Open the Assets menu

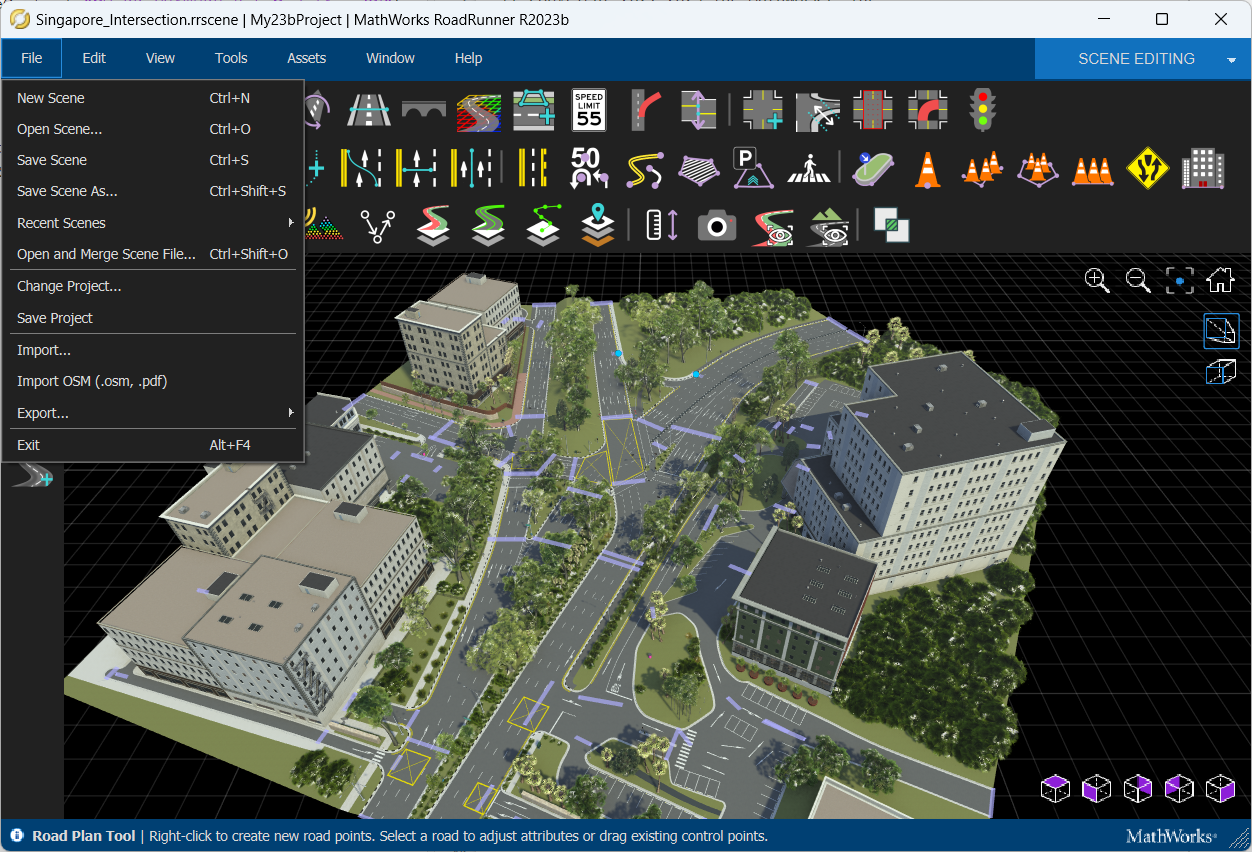[x=306, y=58]
